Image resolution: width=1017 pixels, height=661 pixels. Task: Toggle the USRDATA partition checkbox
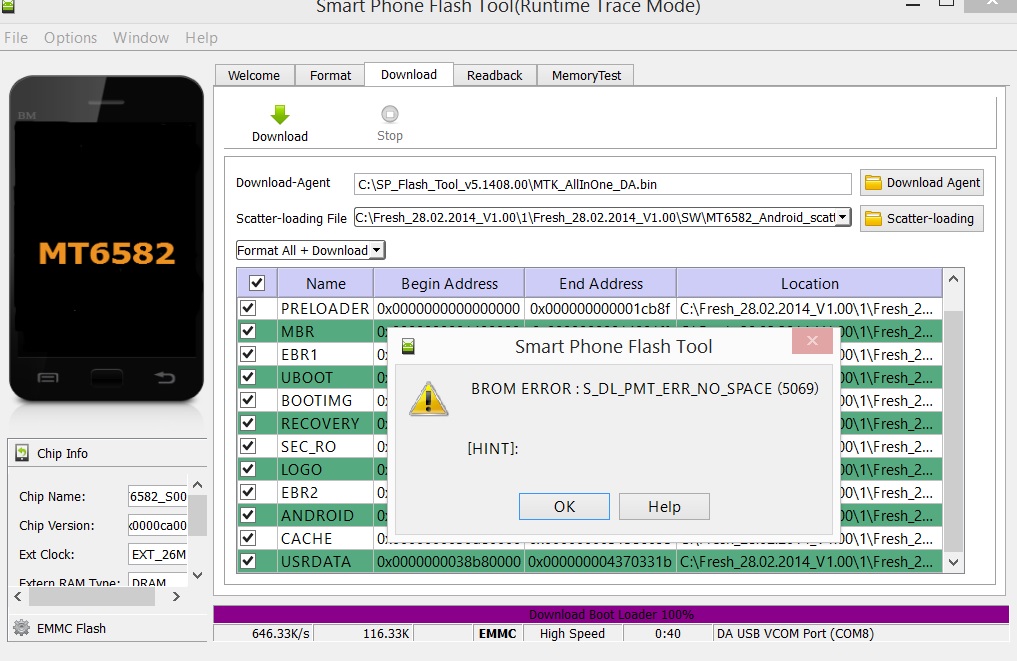248,561
